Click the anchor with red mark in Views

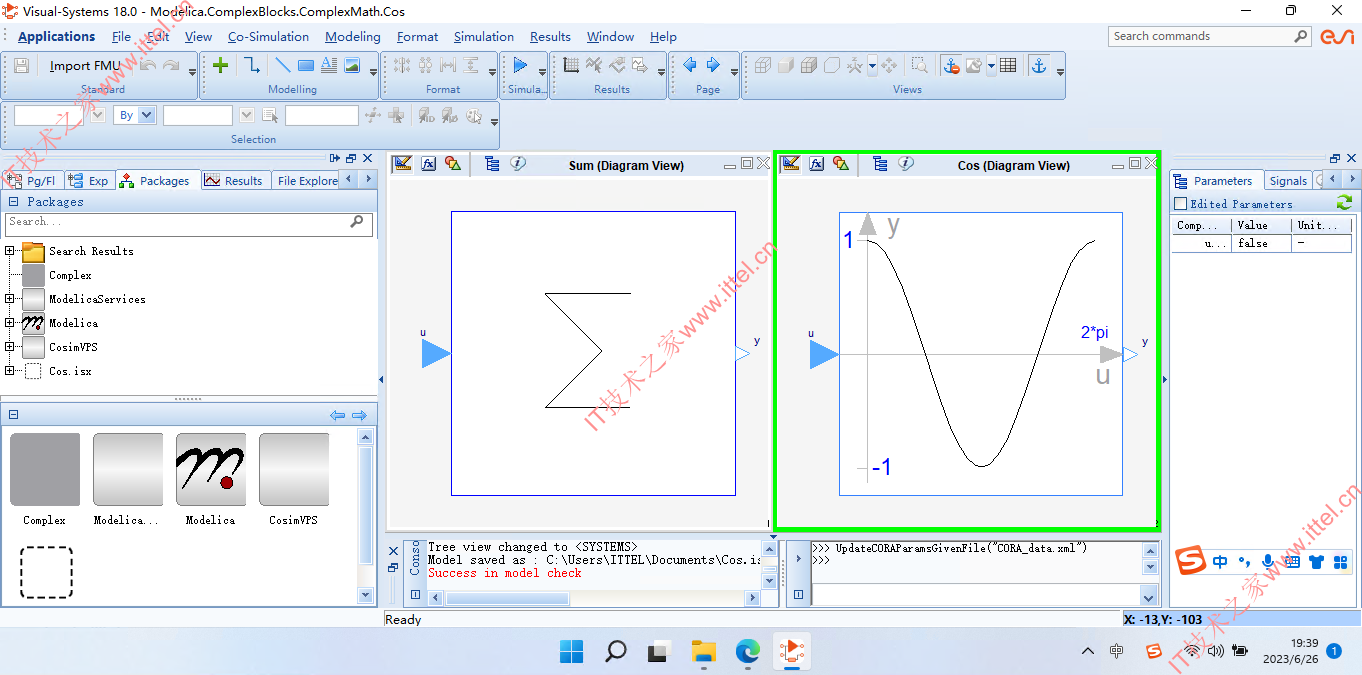click(950, 65)
